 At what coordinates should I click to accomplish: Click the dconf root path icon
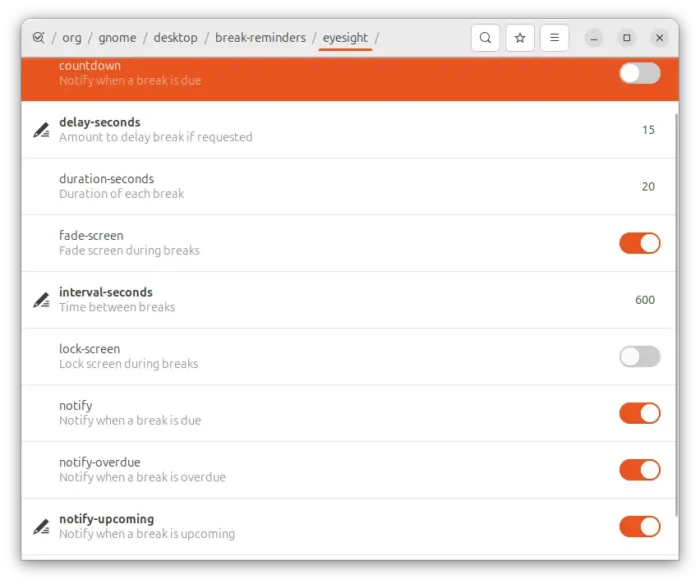(38, 38)
